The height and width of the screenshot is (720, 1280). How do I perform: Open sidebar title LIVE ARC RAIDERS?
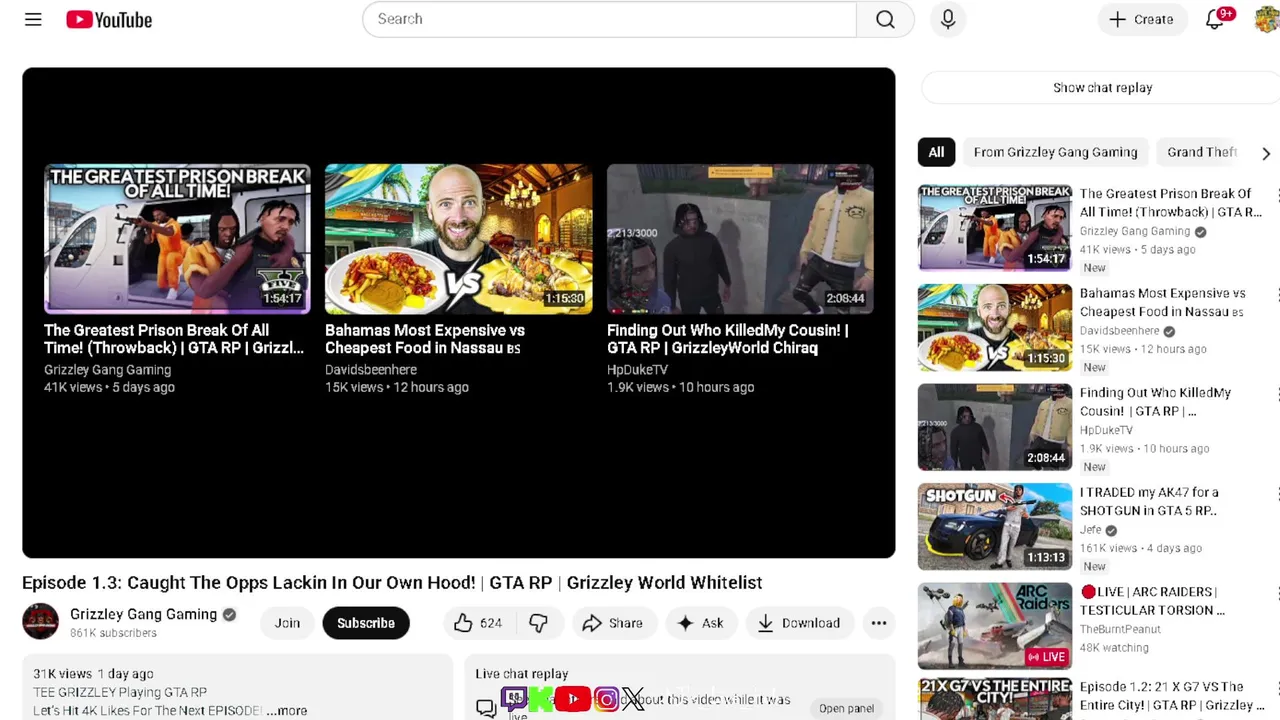pyautogui.click(x=1153, y=601)
